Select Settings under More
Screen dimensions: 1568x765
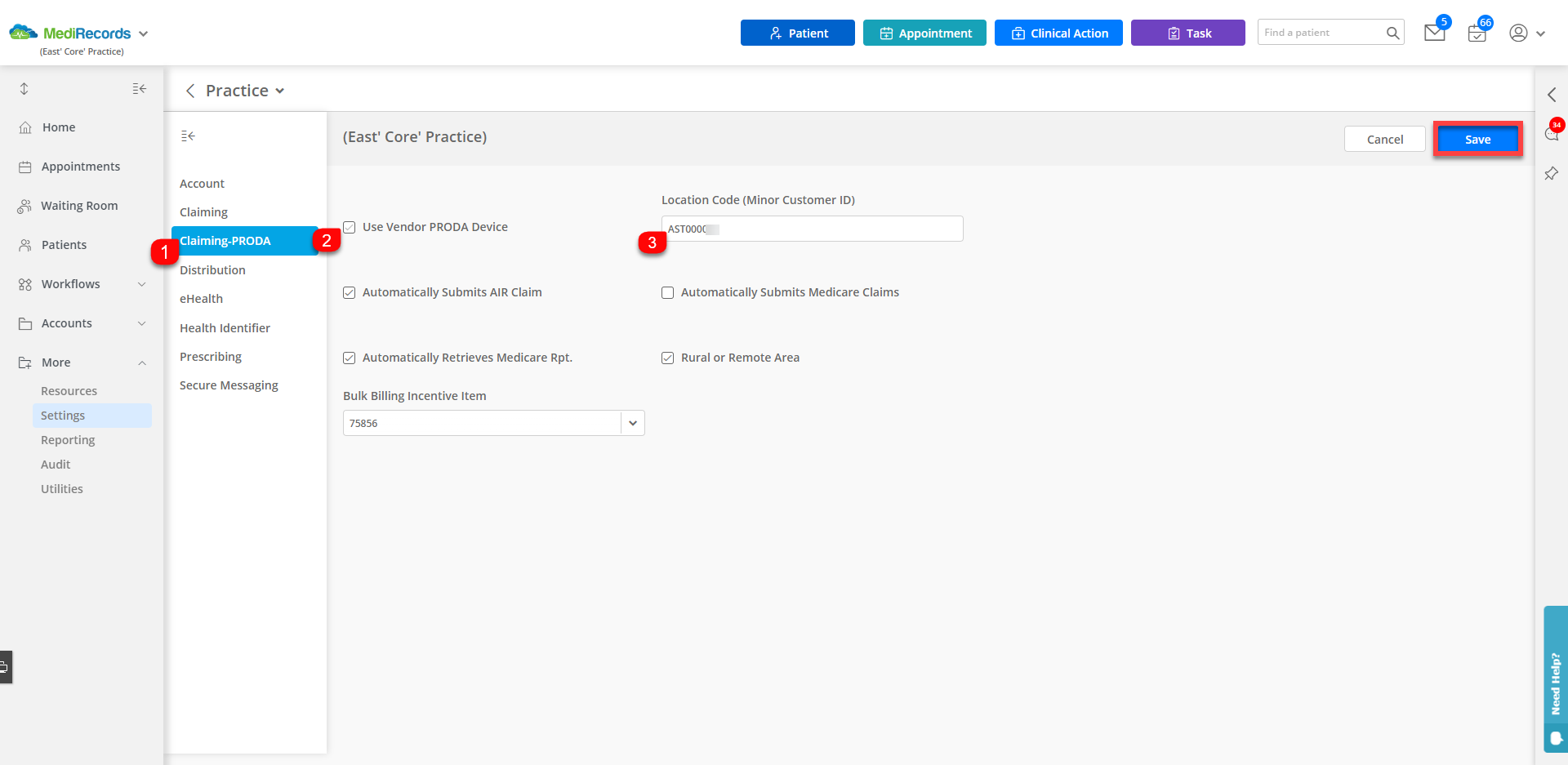[91, 416]
